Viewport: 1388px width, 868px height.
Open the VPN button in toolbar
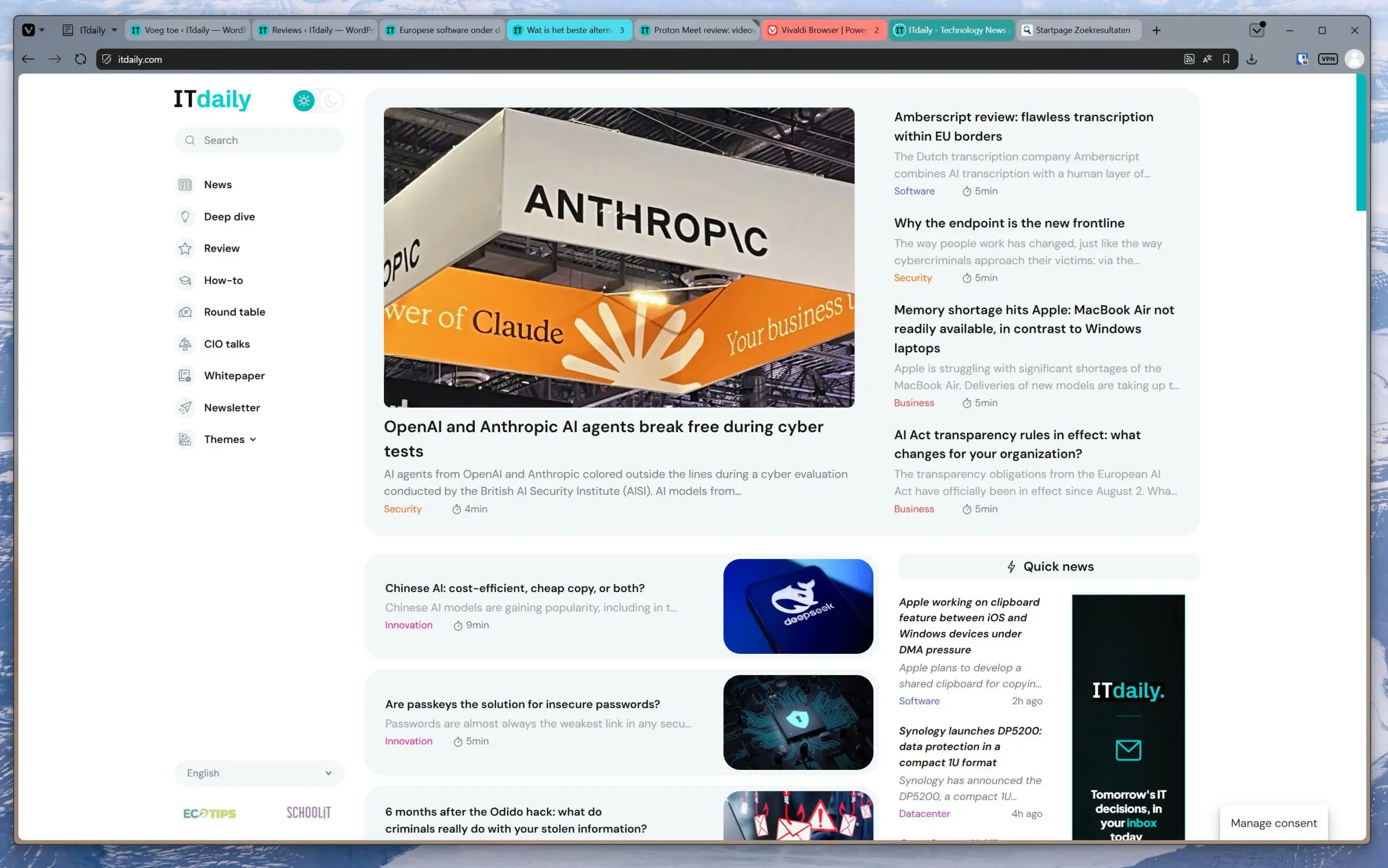[x=1328, y=59]
